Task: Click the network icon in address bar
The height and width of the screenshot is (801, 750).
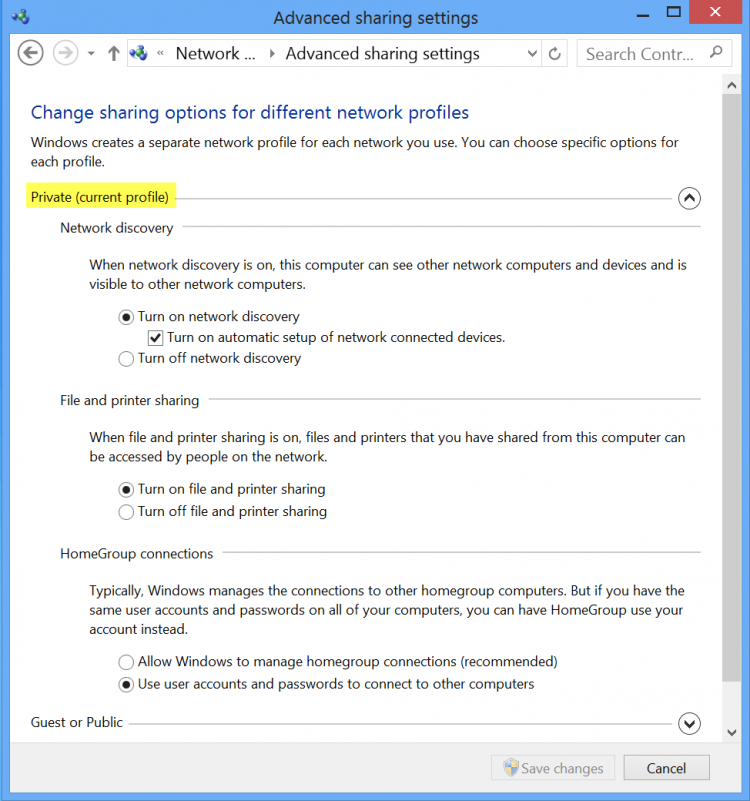Action: [138, 53]
